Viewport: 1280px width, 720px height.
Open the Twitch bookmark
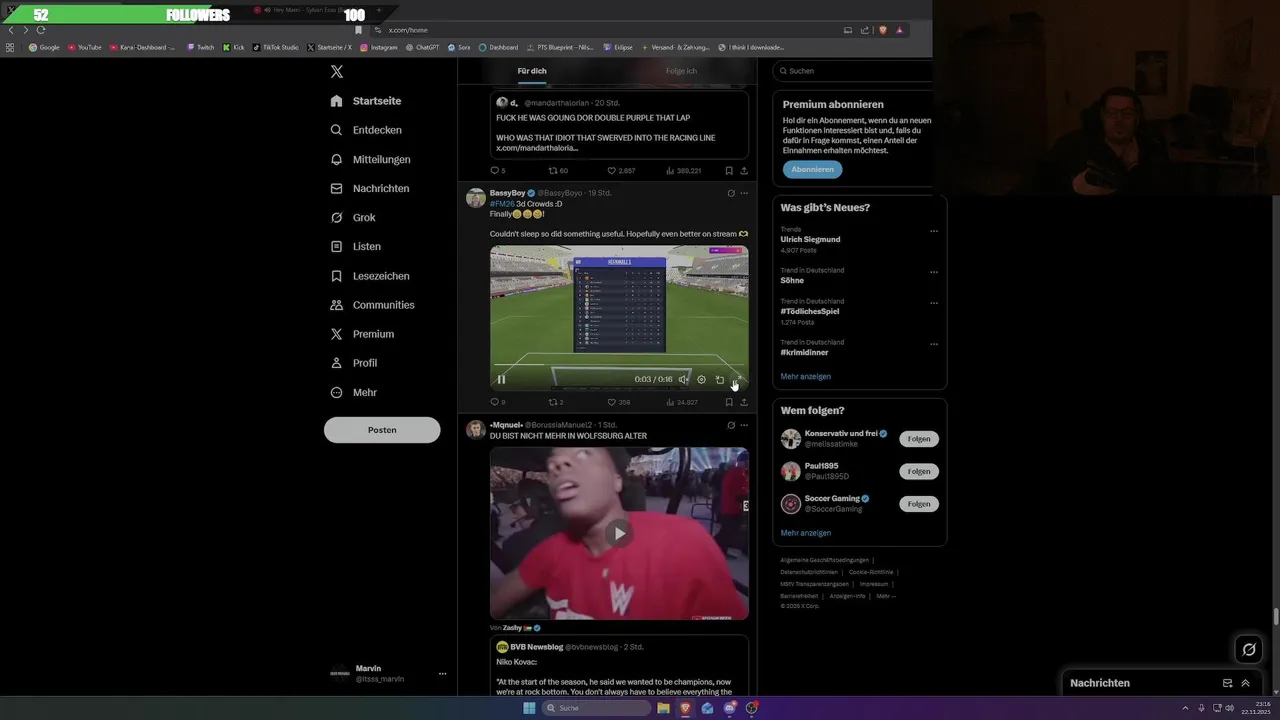[x=201, y=47]
